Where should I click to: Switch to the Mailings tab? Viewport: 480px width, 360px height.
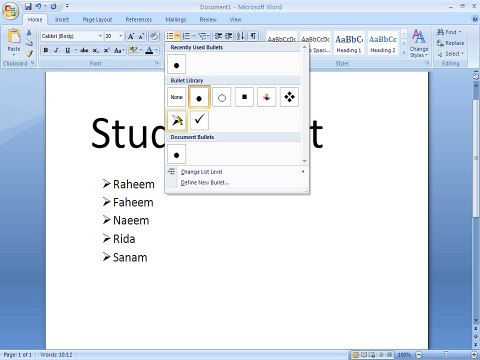(x=176, y=20)
